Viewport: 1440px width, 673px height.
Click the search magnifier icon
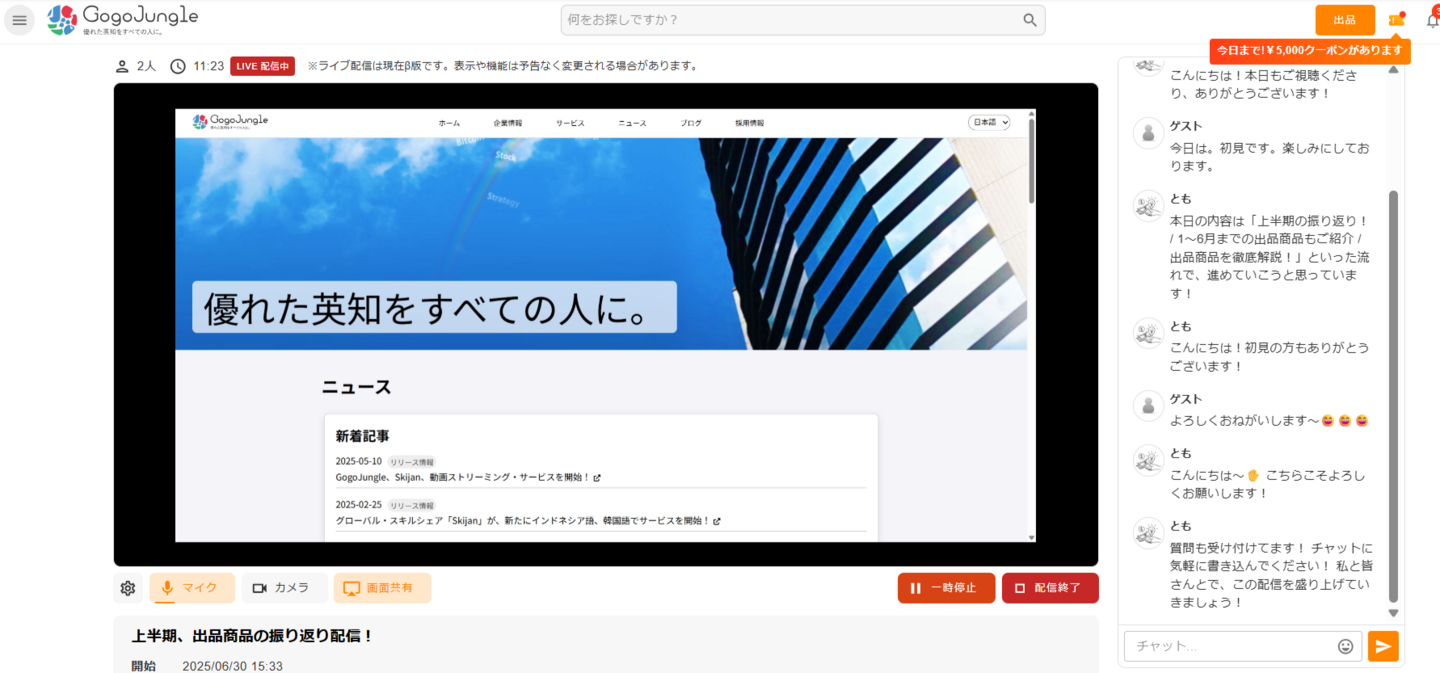point(1030,20)
